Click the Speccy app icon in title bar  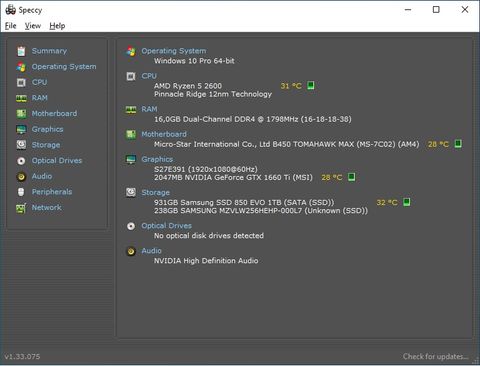[11, 9]
